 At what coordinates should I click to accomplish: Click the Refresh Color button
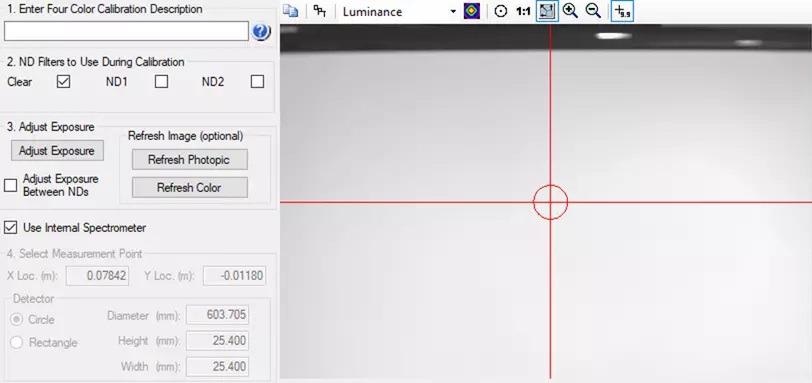(190, 187)
